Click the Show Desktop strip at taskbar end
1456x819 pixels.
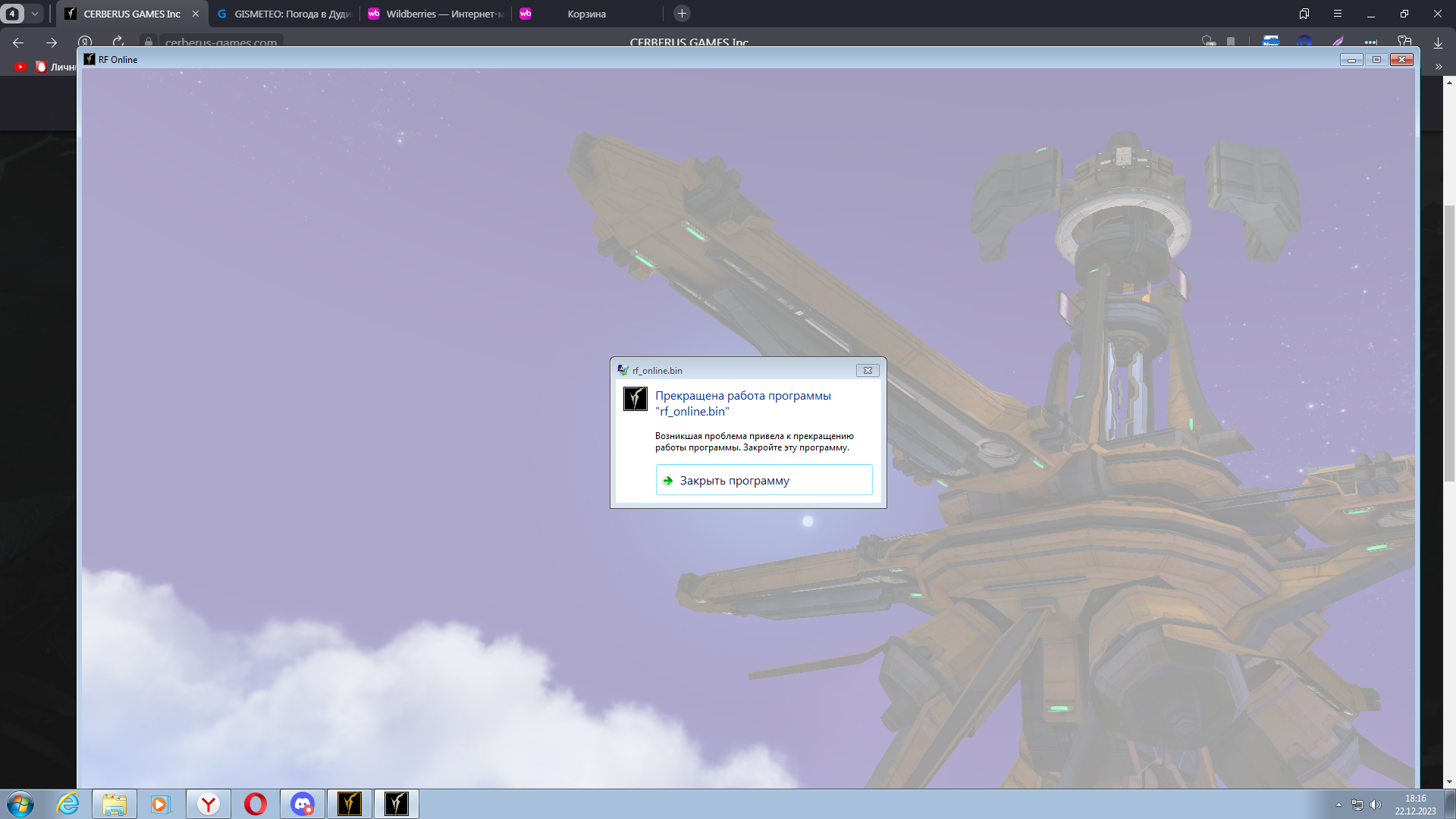tap(1450, 804)
